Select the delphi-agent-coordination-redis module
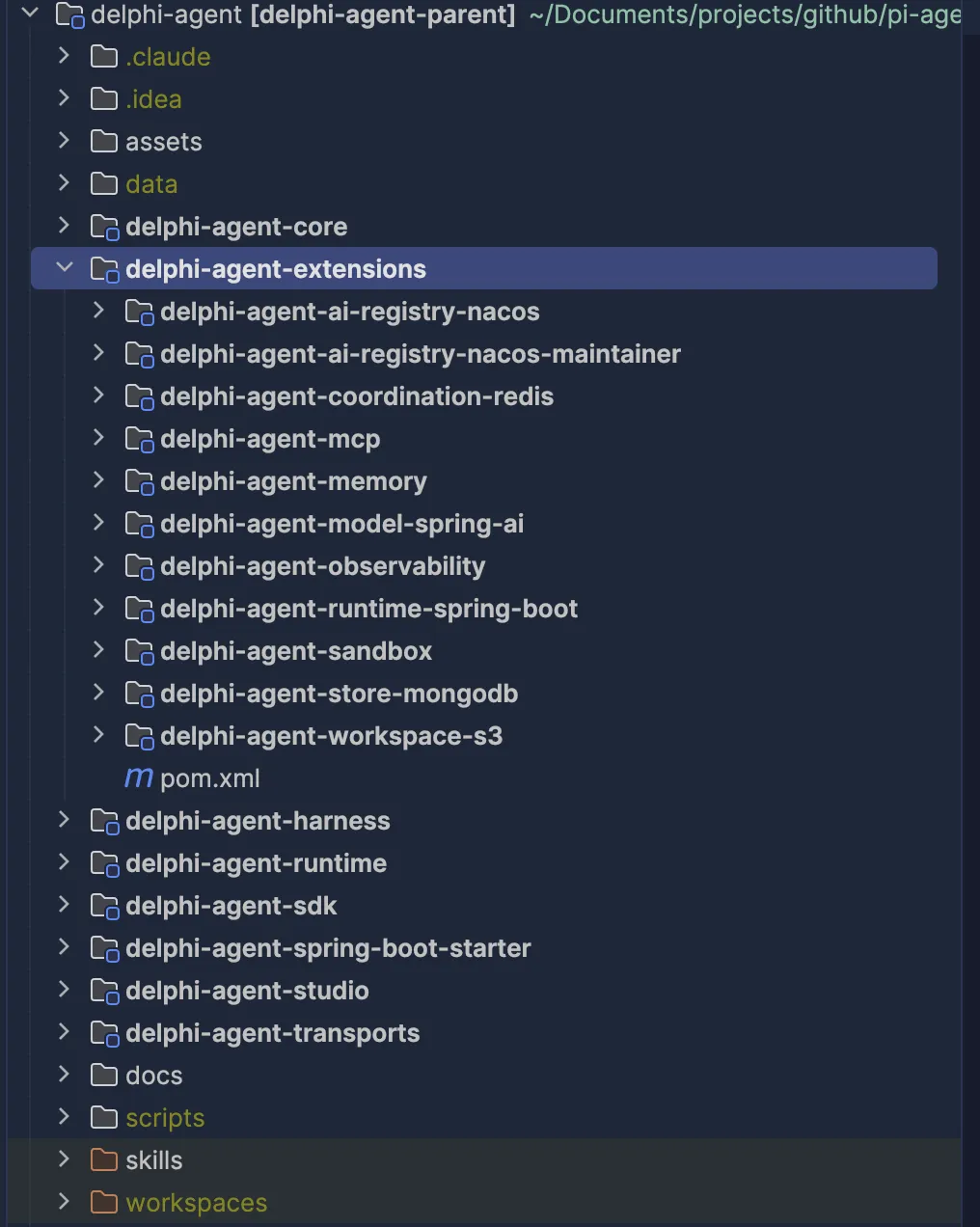Screen dimensions: 980x1227 pos(357,396)
